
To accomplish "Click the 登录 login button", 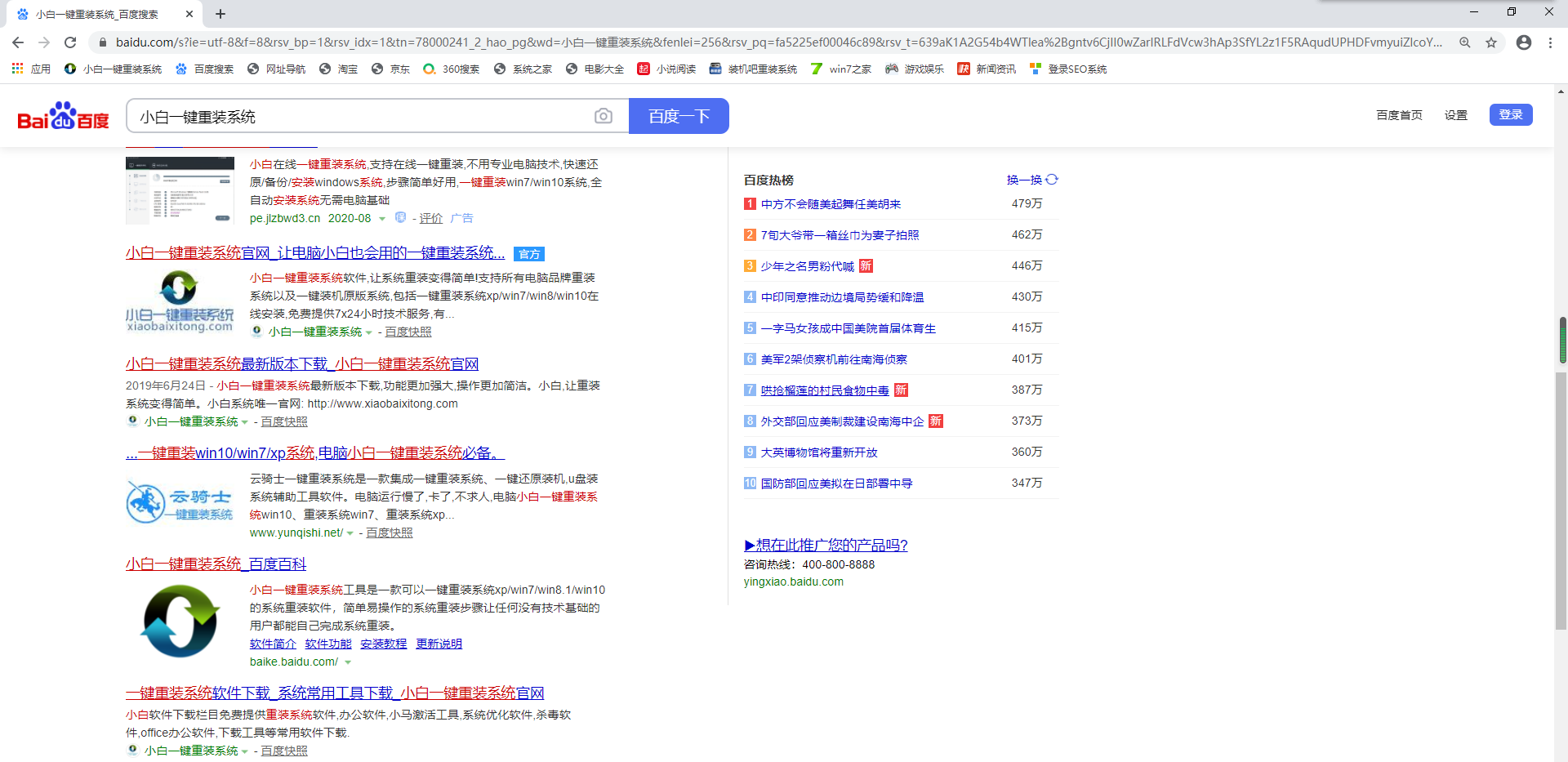I will [1510, 115].
